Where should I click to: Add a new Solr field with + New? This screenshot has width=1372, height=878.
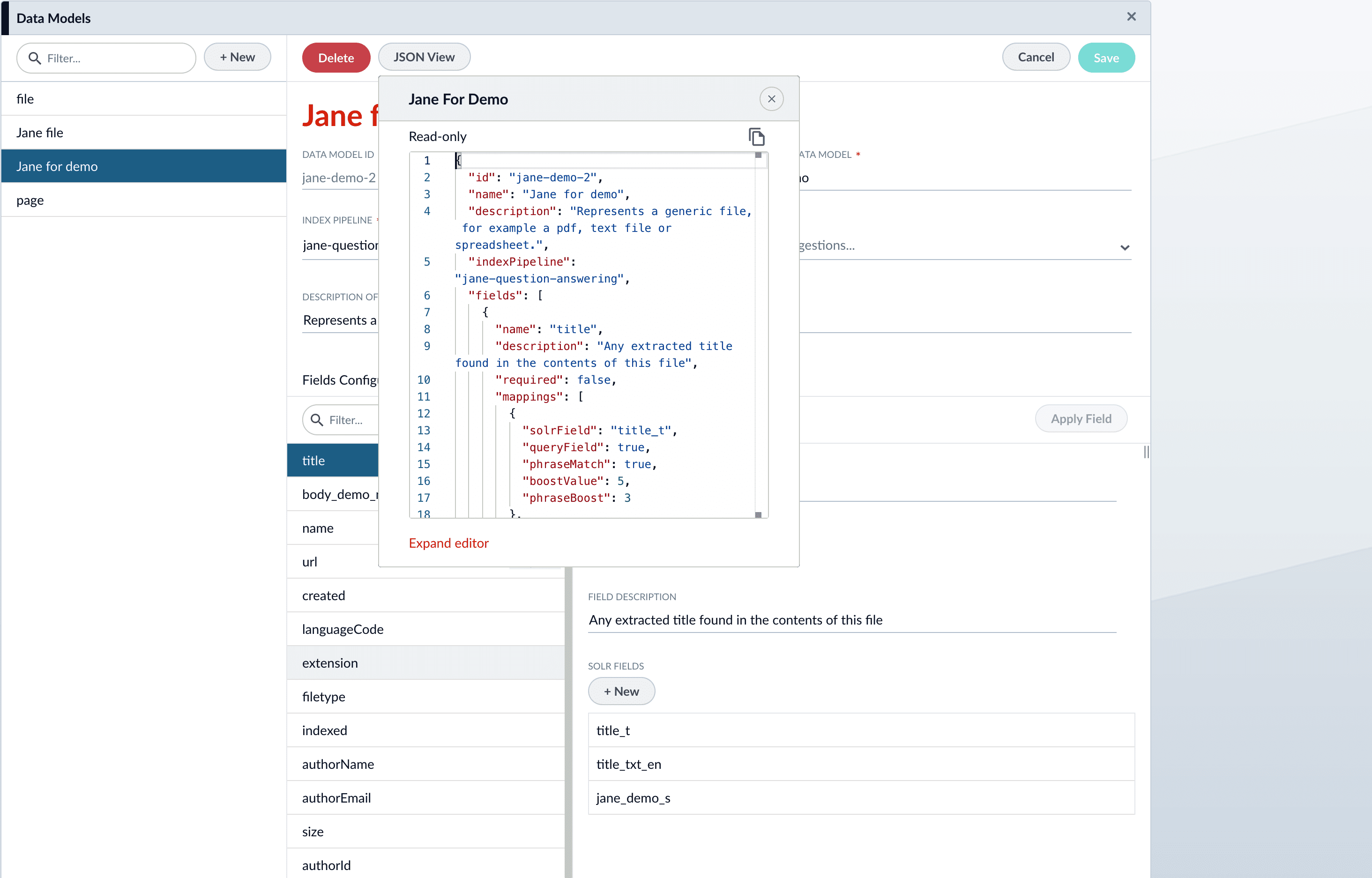pyautogui.click(x=621, y=691)
